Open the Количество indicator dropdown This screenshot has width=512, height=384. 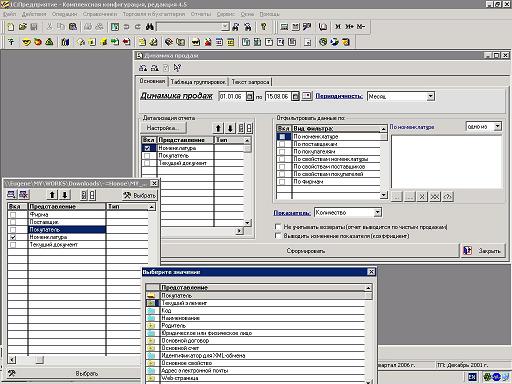pos(377,212)
